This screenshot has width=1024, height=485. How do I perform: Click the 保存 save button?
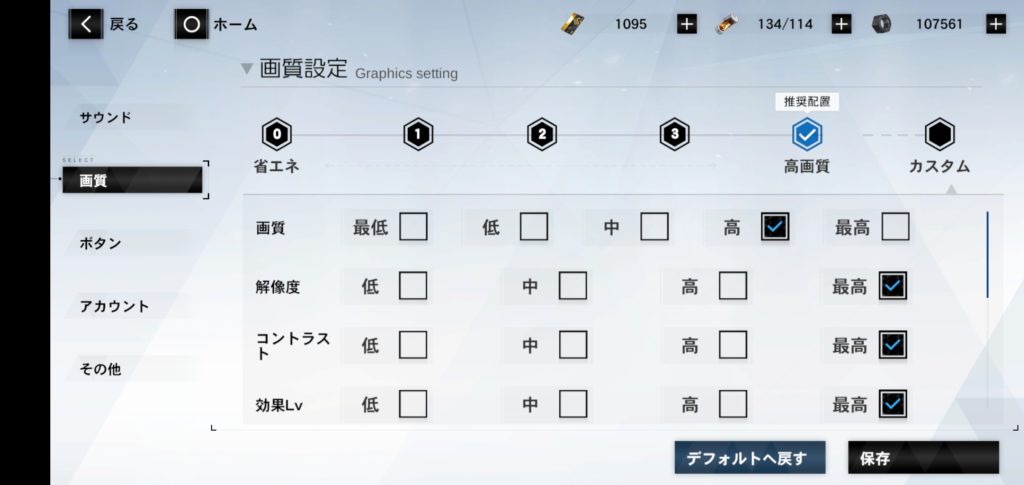click(x=922, y=458)
